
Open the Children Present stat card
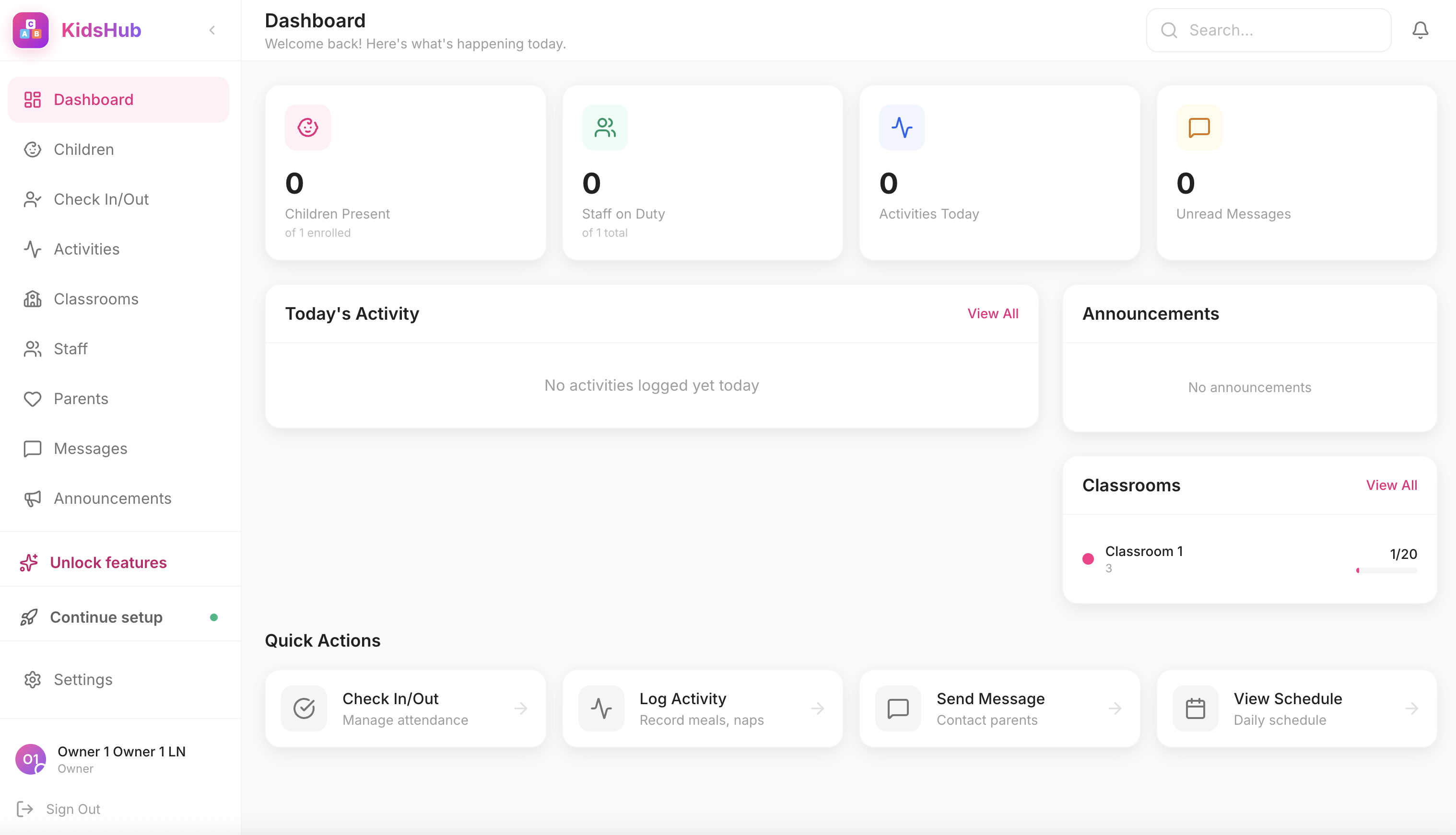(x=406, y=173)
